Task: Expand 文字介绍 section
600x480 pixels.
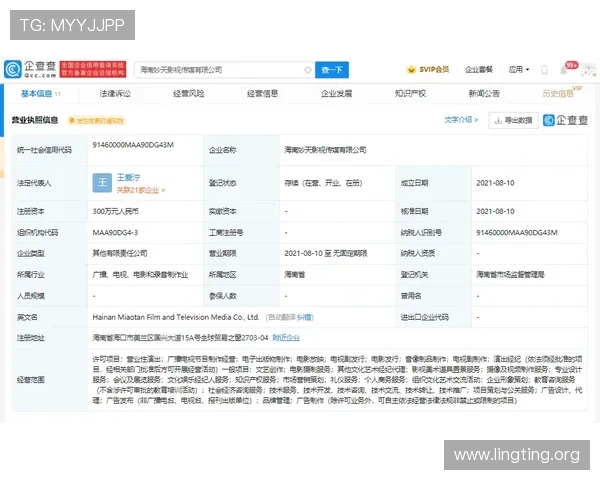Action: click(x=461, y=120)
